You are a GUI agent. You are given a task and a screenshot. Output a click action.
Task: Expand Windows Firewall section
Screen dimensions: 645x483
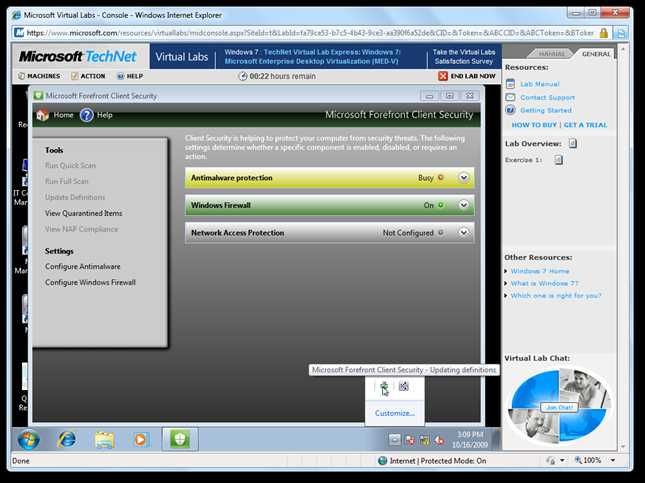(x=464, y=205)
